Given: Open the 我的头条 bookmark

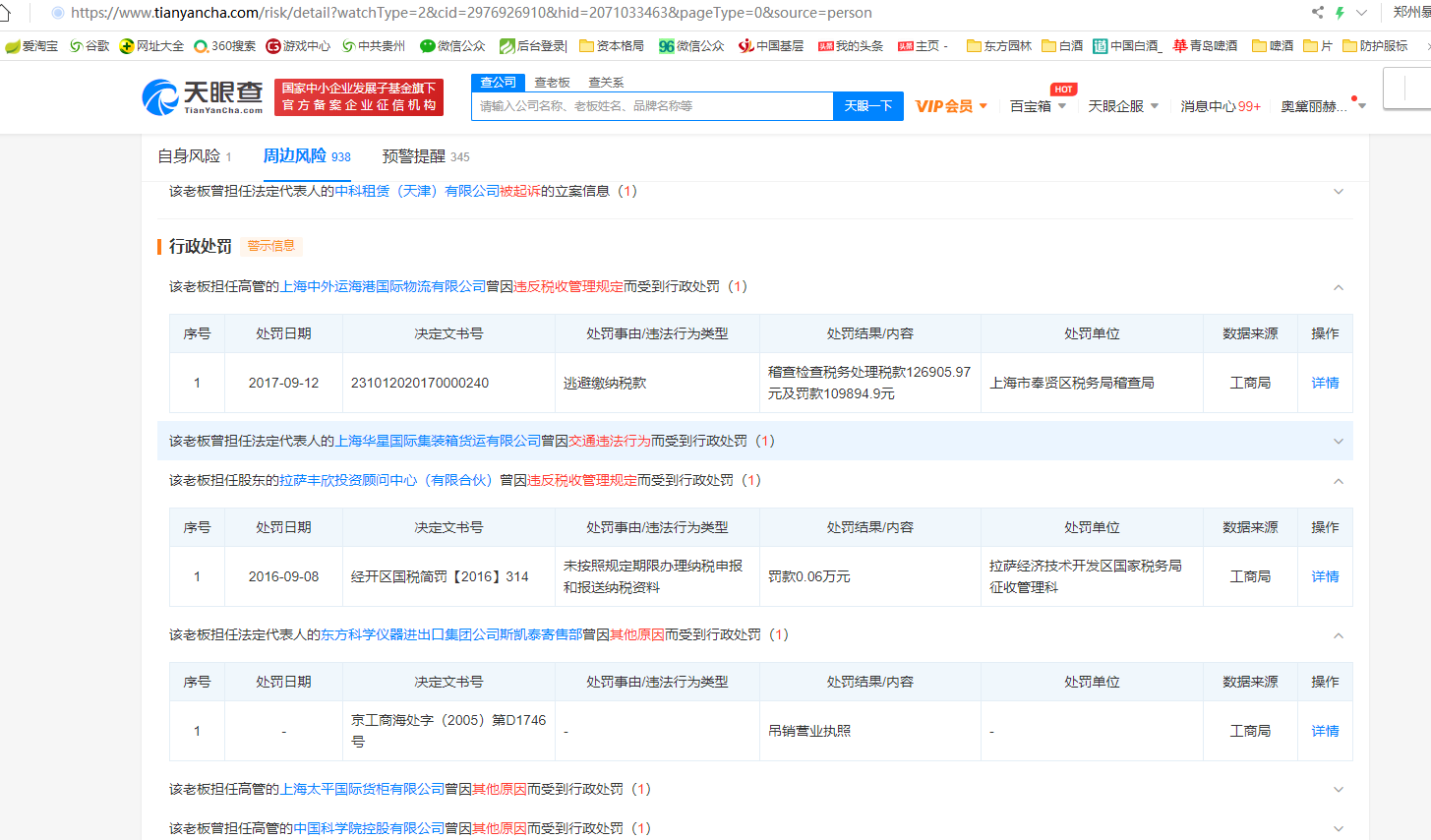Looking at the screenshot, I should pos(851,46).
